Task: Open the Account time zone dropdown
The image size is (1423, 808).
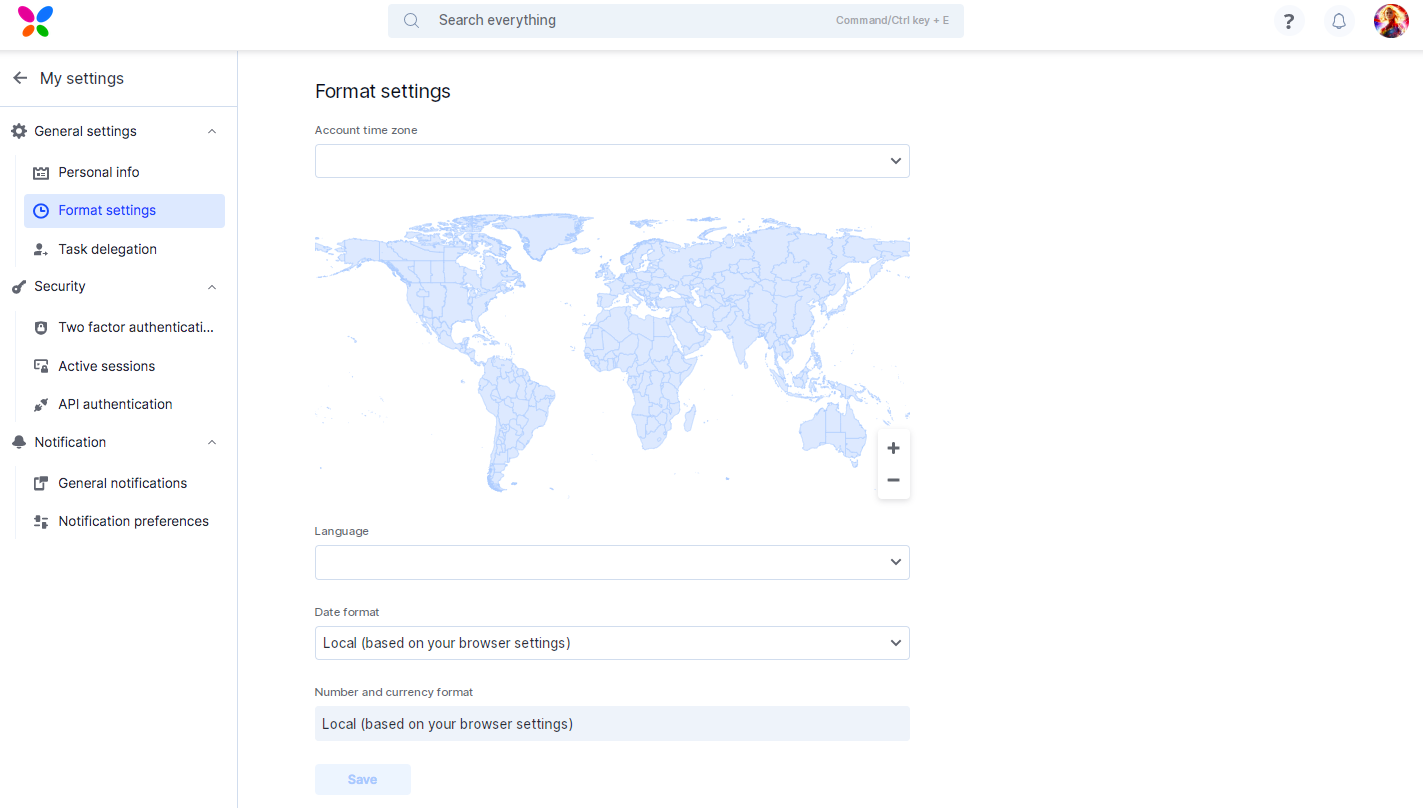Action: point(612,161)
